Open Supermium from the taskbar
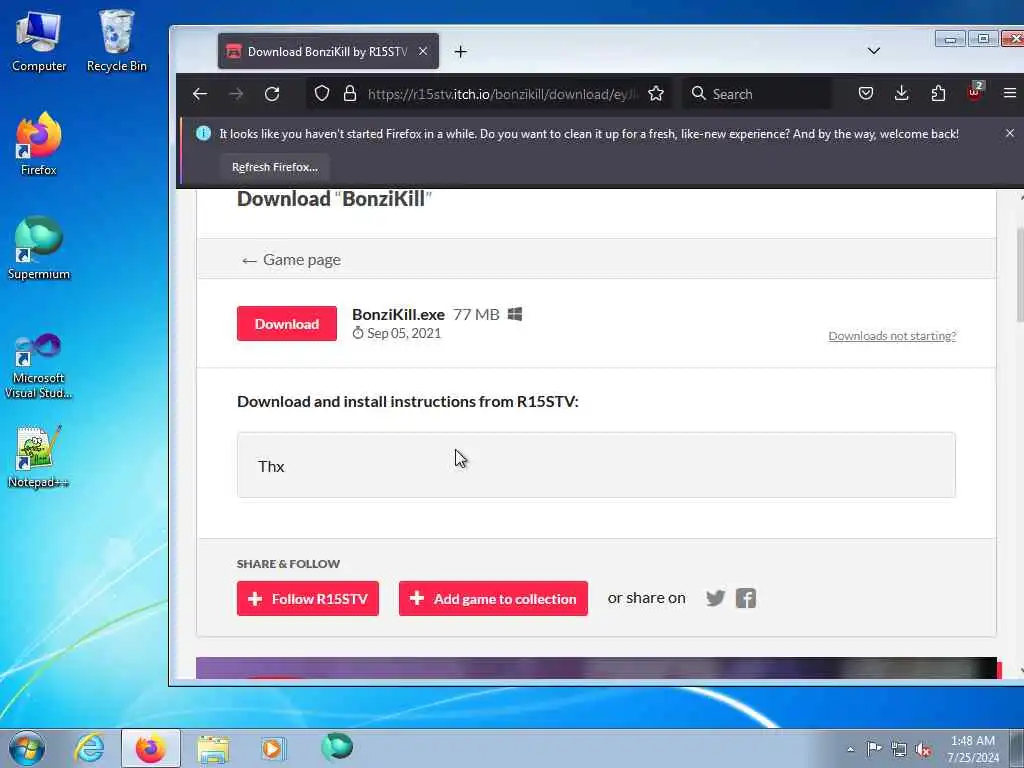 [x=337, y=747]
